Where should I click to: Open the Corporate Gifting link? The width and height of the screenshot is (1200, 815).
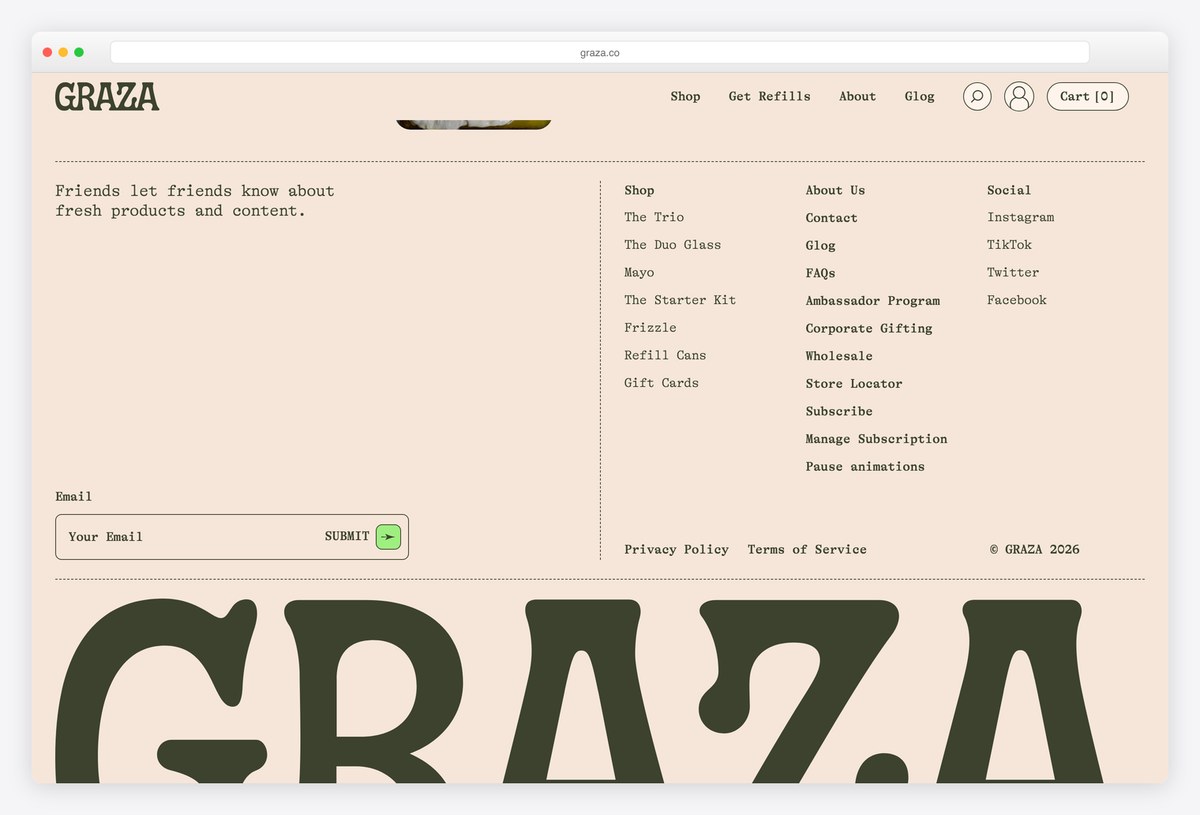click(x=869, y=328)
